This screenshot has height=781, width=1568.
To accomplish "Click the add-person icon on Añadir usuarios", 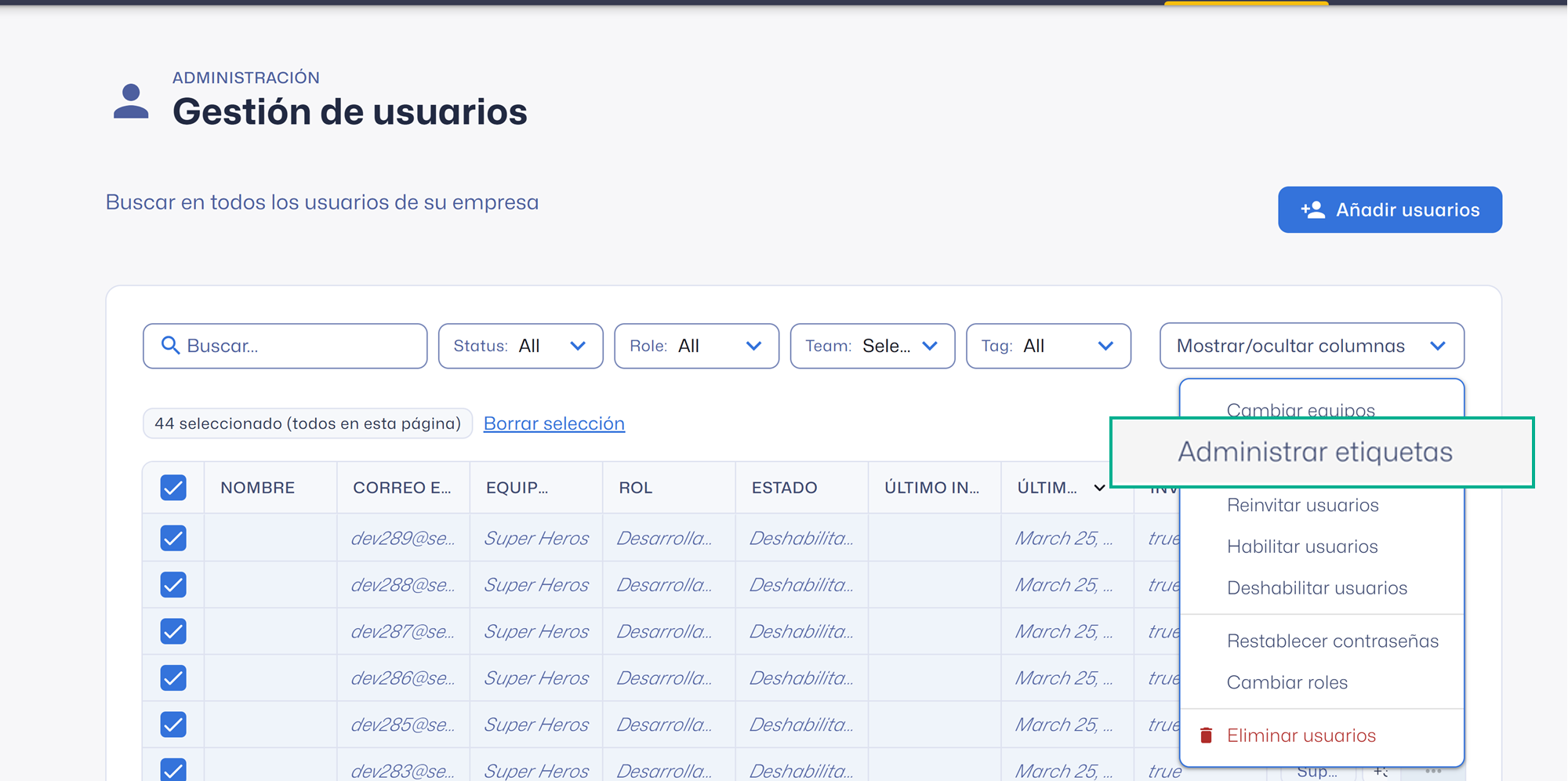I will [x=1312, y=209].
